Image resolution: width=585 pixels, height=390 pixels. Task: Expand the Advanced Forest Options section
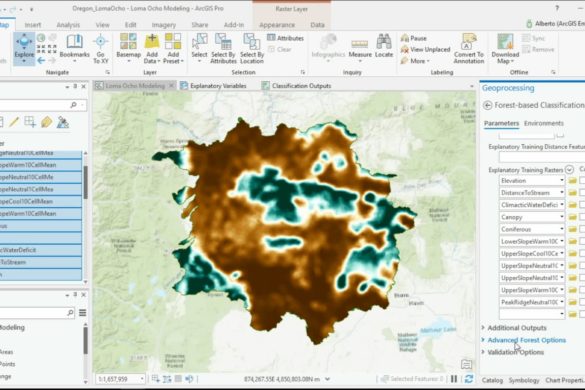click(526, 340)
